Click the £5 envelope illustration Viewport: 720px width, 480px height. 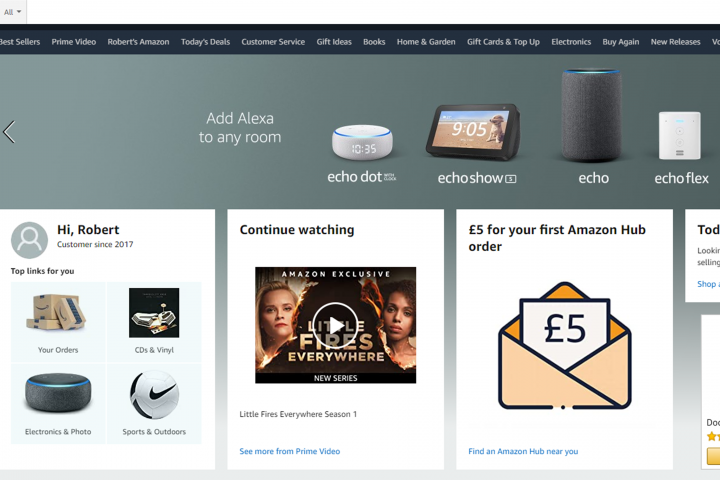click(x=565, y=345)
